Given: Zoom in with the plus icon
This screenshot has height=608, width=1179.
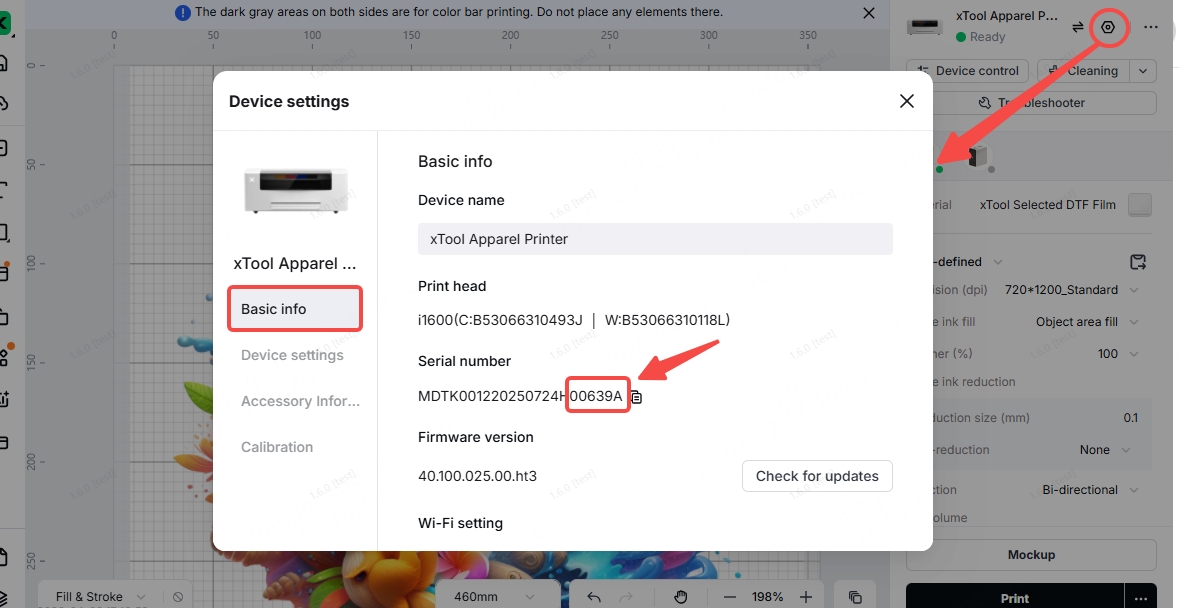Looking at the screenshot, I should coord(805,597).
